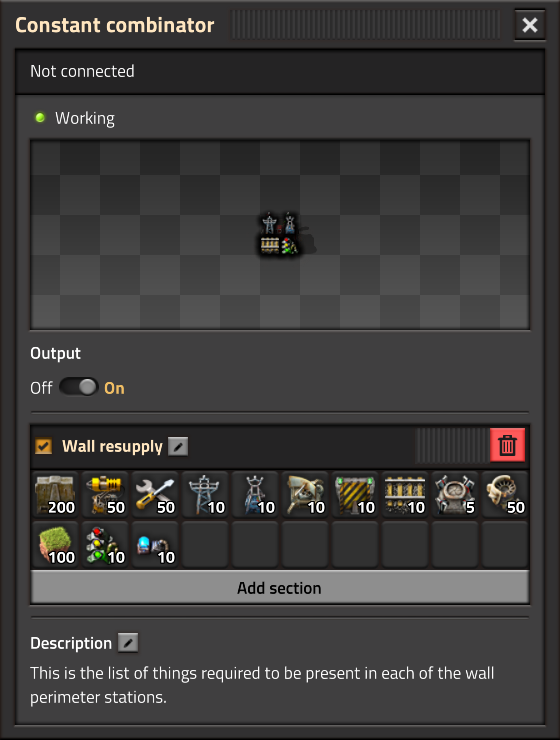Select the radar signal slot
The height and width of the screenshot is (740, 560).
click(306, 495)
